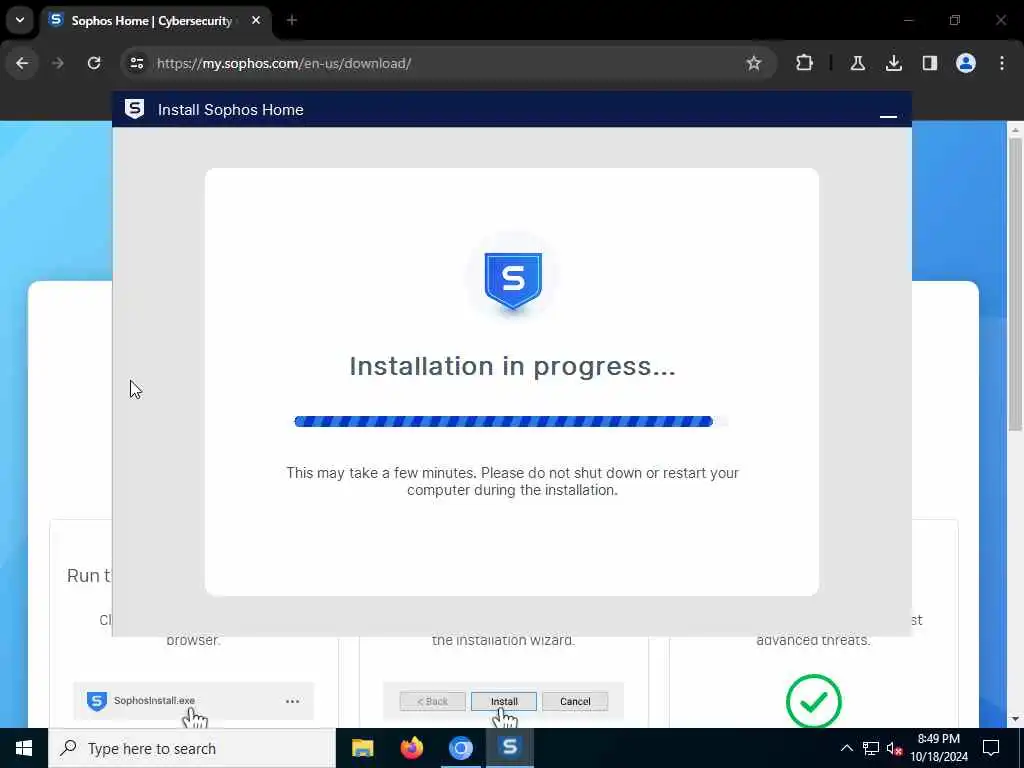Open the browser profile avatar
1024x768 pixels.
click(x=965, y=63)
